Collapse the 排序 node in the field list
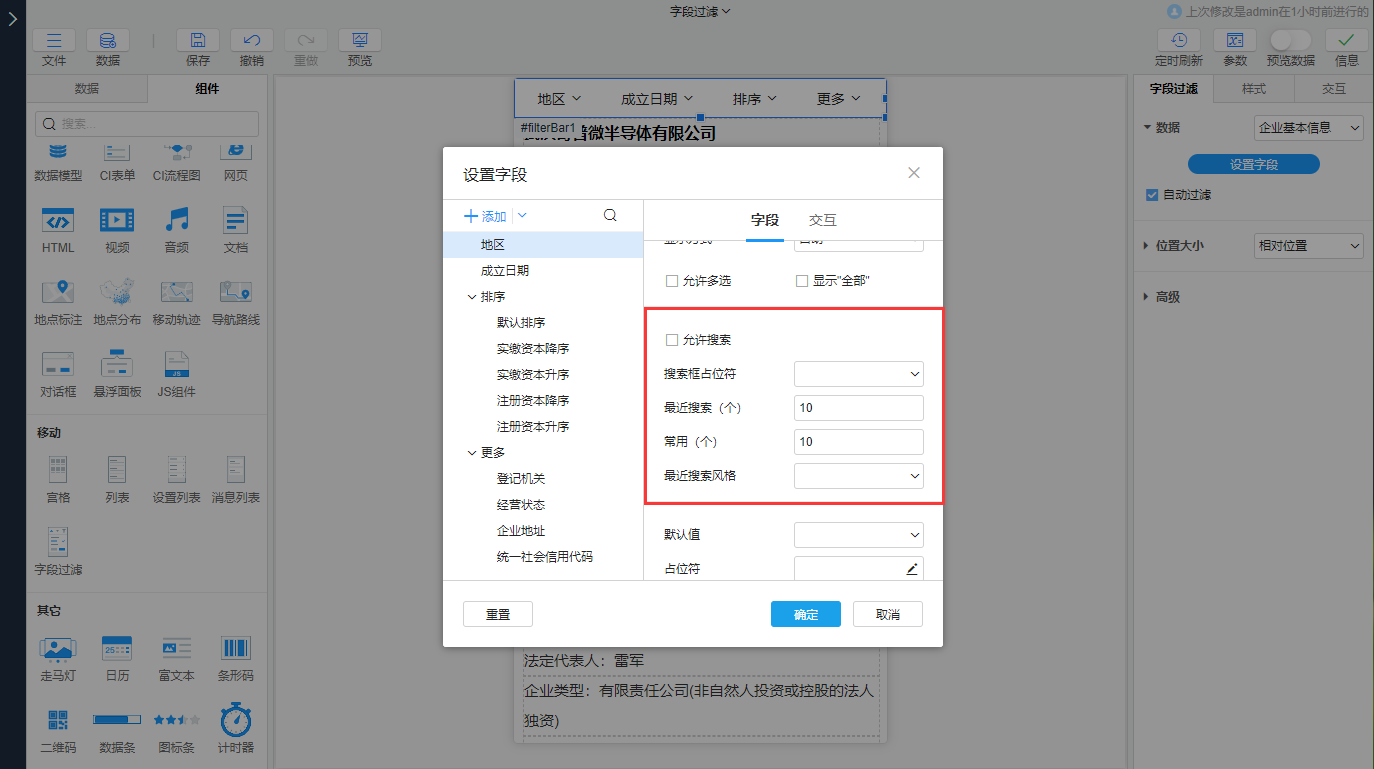 point(471,296)
